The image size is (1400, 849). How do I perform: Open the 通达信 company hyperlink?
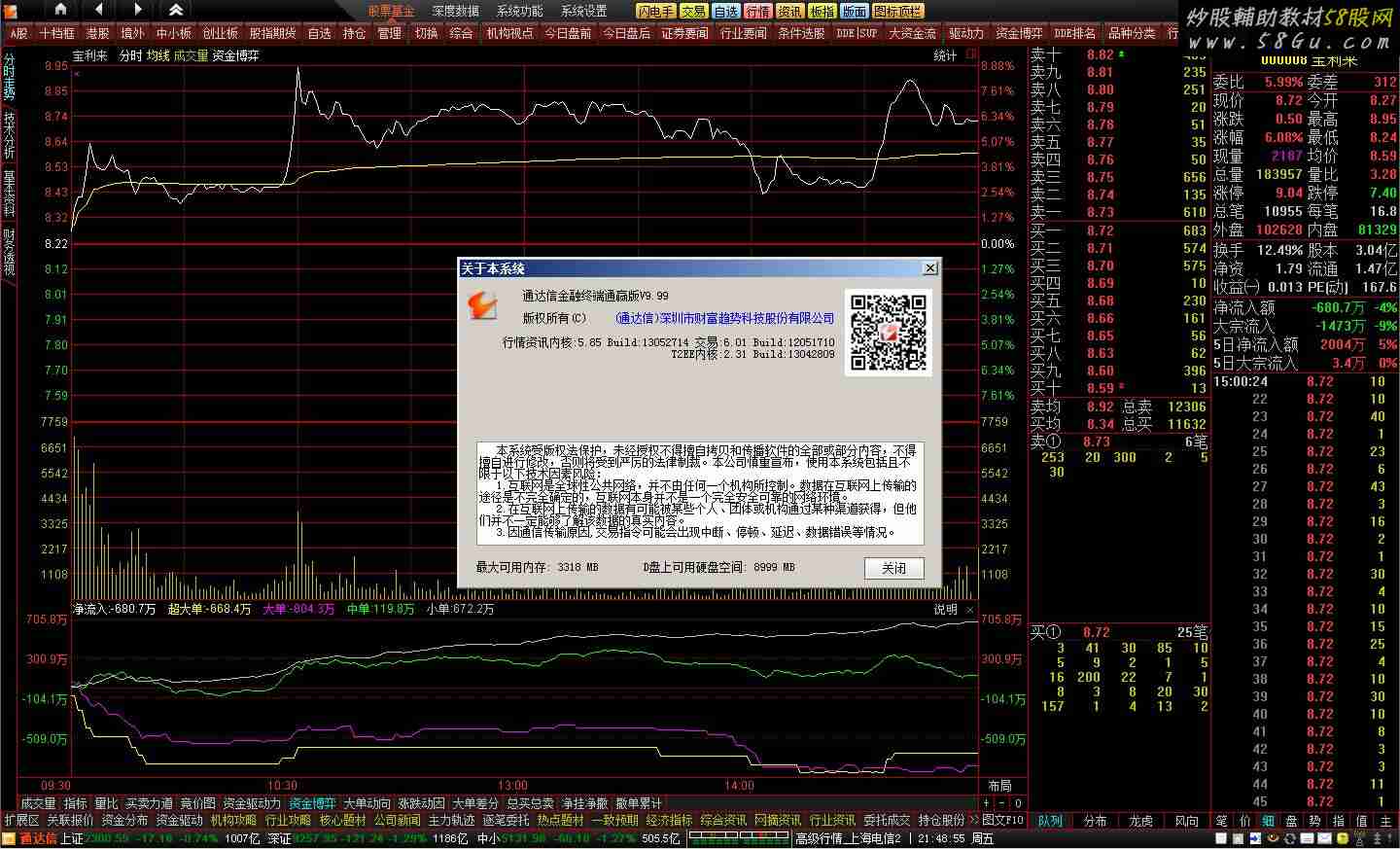tap(724, 318)
